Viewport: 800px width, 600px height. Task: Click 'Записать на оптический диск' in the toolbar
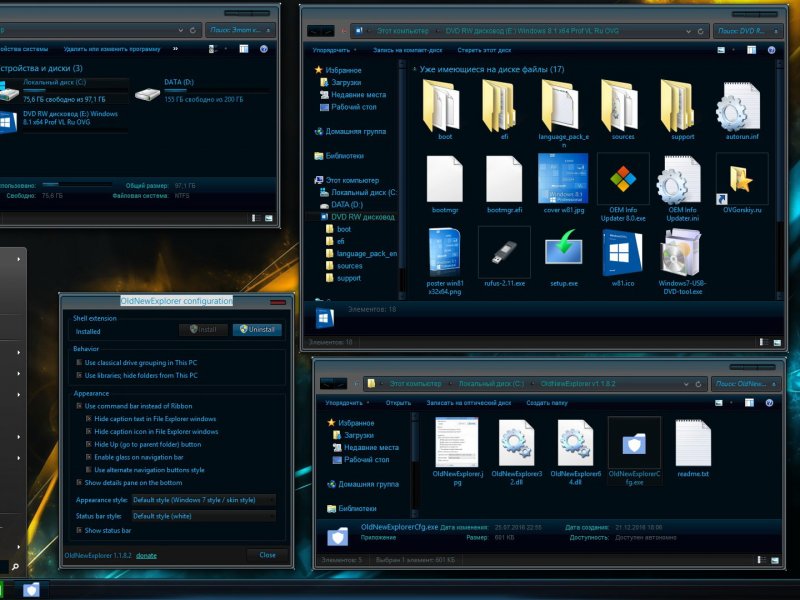468,403
